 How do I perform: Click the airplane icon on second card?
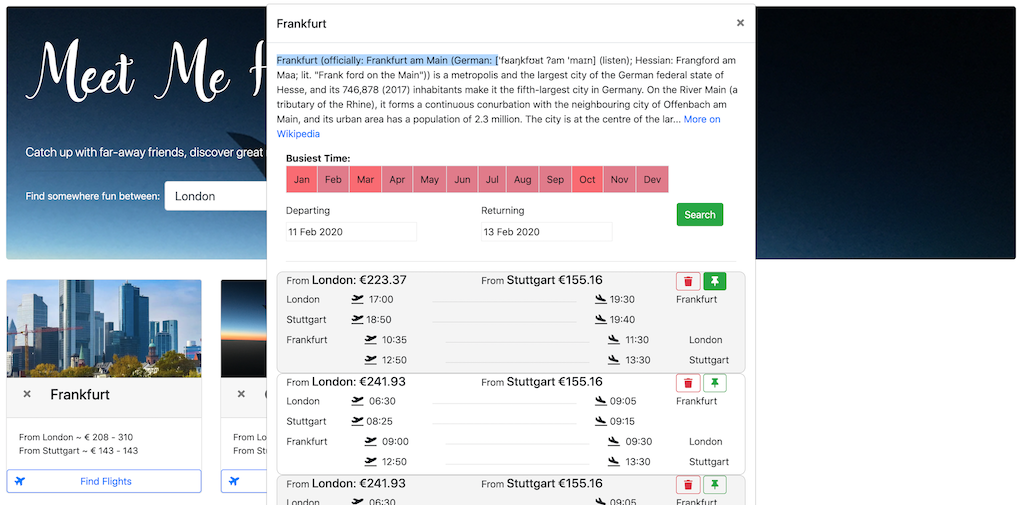(234, 481)
